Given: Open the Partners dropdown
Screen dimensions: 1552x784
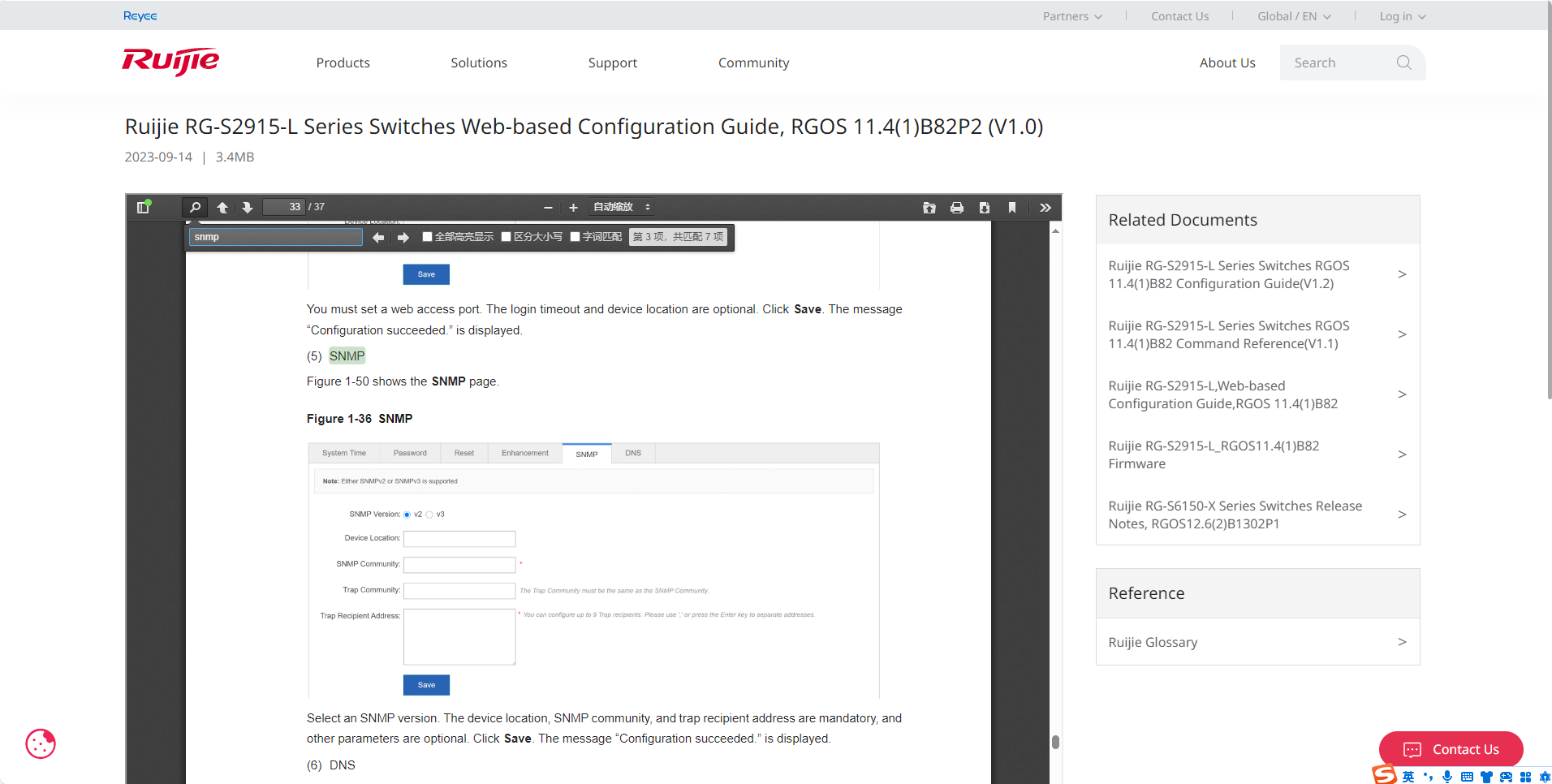Looking at the screenshot, I should [1072, 16].
